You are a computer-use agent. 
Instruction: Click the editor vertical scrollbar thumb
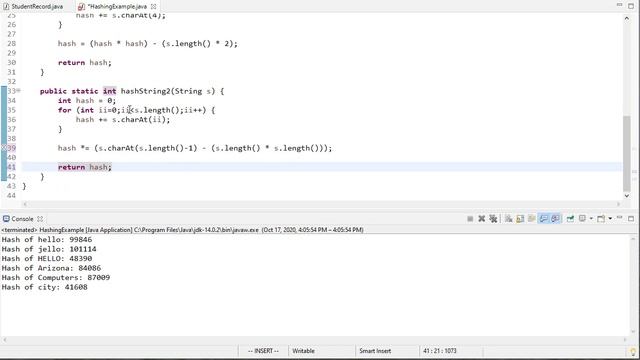pyautogui.click(x=627, y=153)
